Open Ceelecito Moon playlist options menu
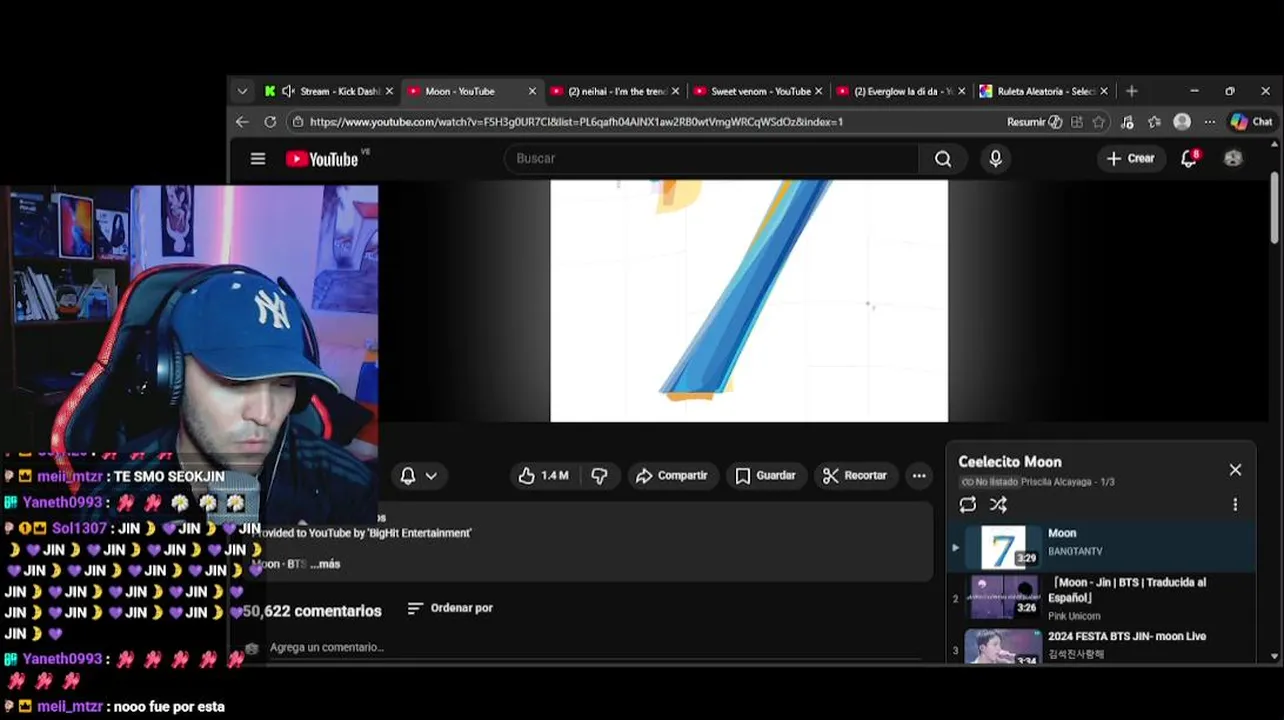The width and height of the screenshot is (1284, 720). (x=1235, y=505)
